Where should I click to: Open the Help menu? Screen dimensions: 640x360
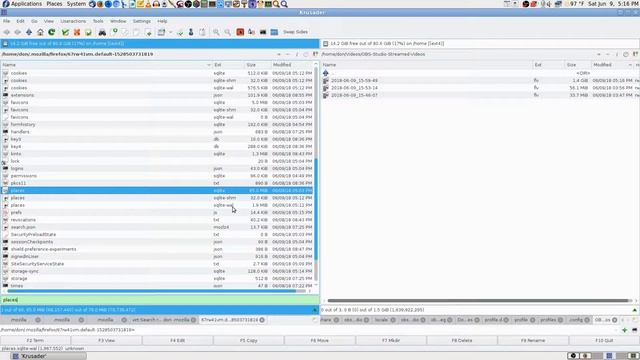tap(162, 21)
